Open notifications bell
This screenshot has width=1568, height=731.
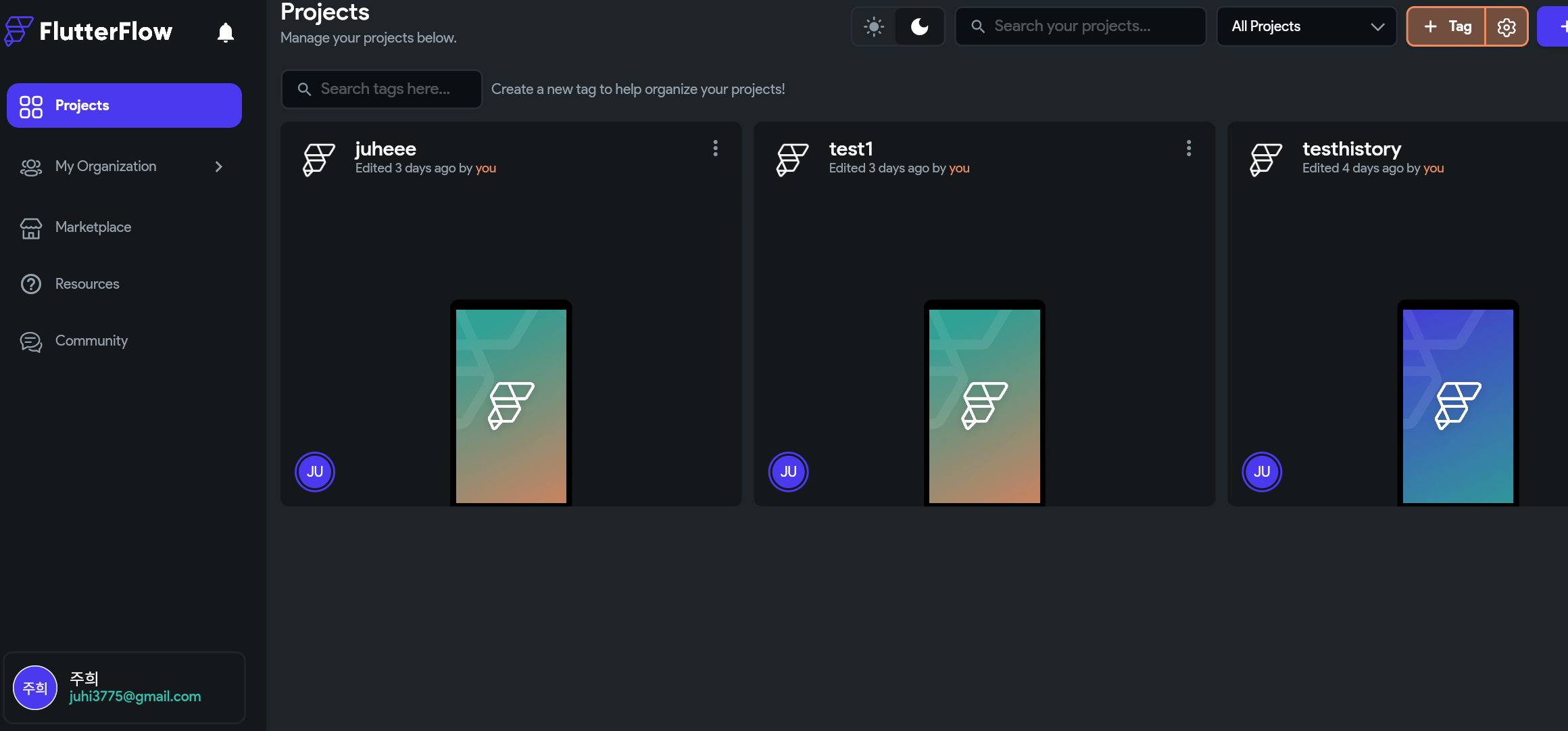226,32
